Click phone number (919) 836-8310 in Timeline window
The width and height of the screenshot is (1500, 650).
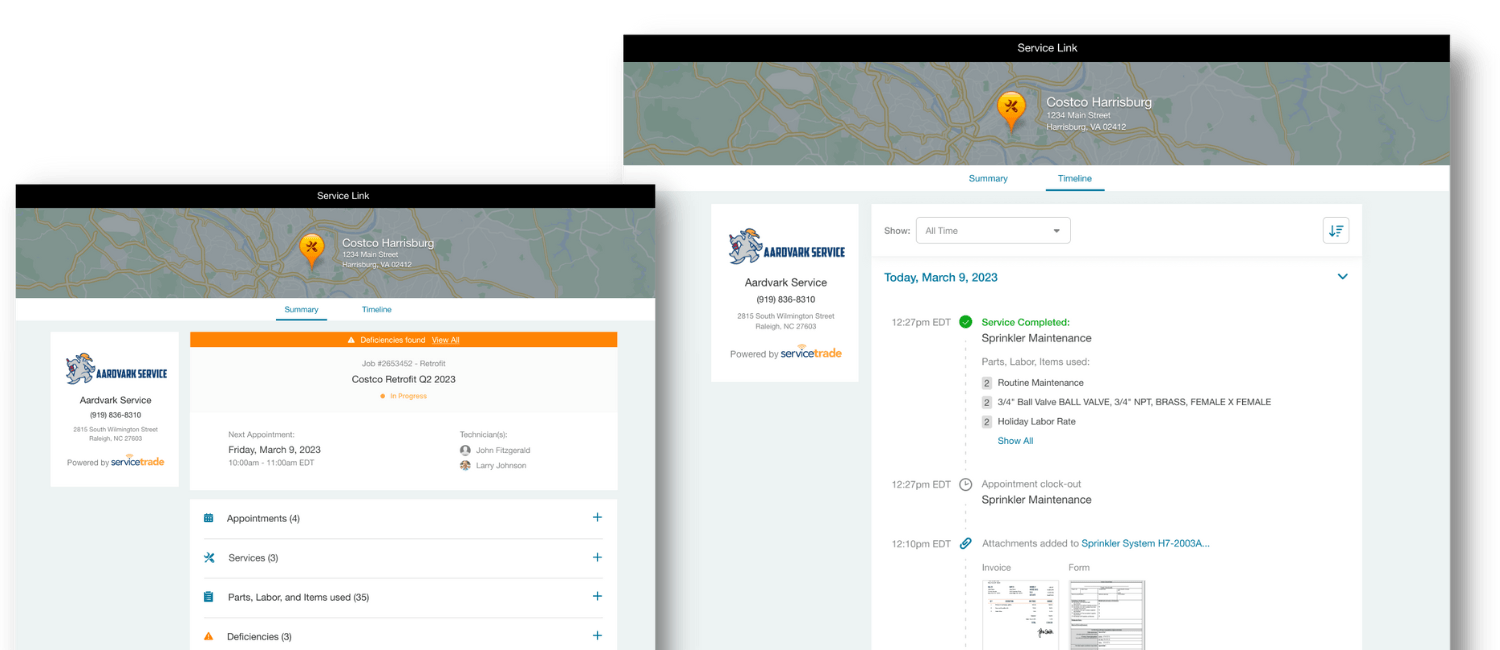pyautogui.click(x=786, y=299)
